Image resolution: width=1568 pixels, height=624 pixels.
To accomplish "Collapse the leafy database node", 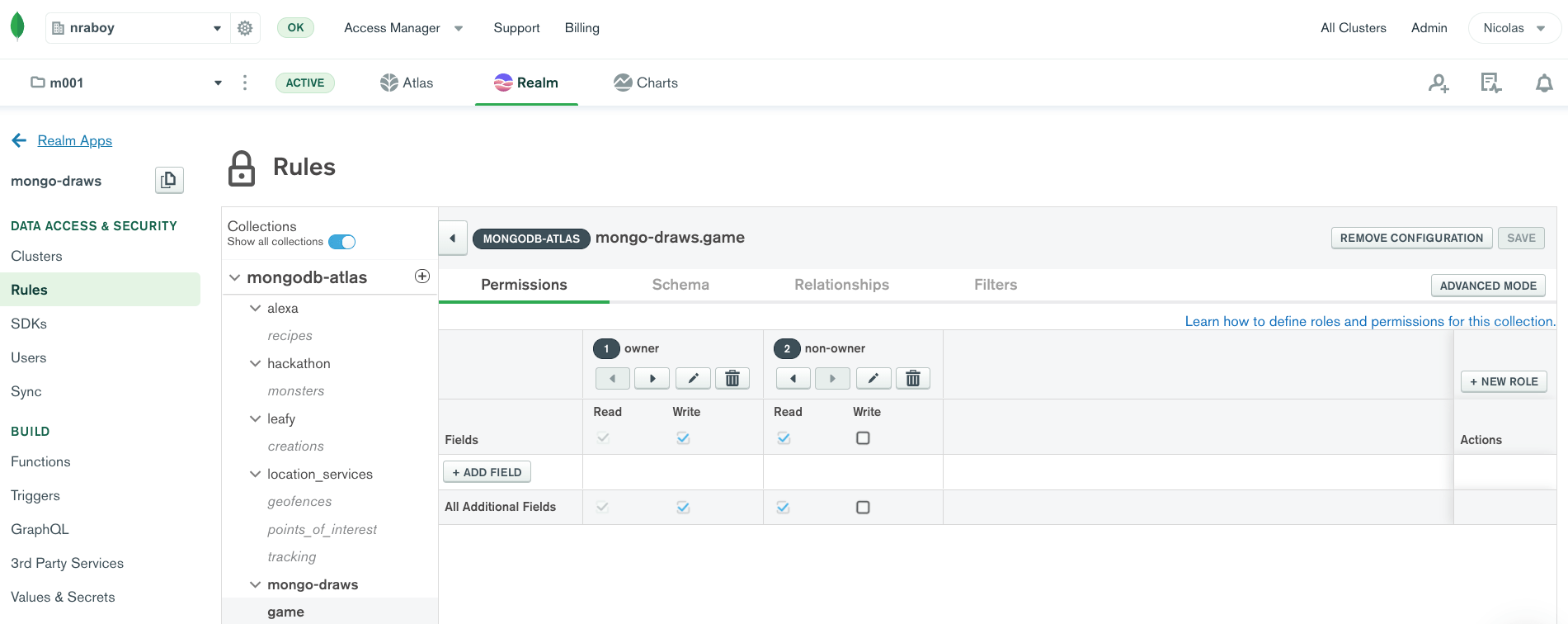I will point(256,418).
